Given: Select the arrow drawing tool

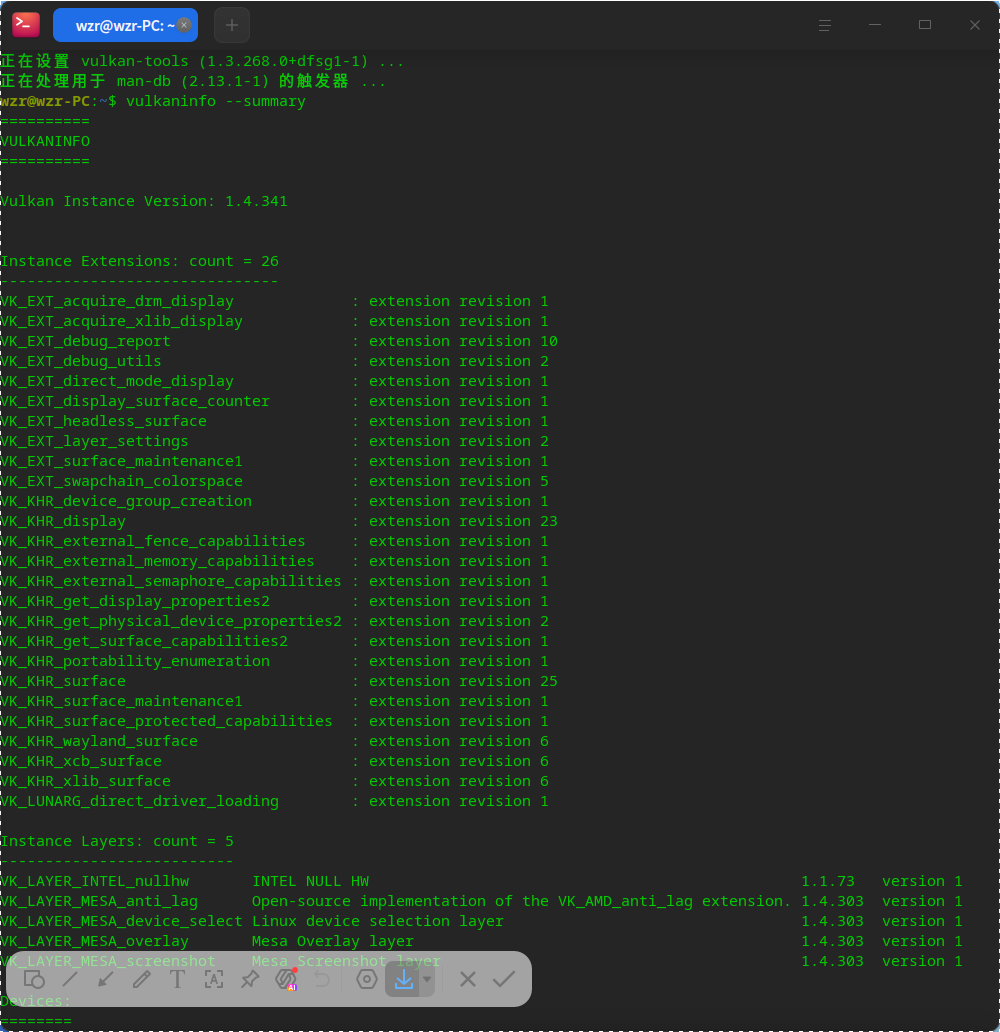Looking at the screenshot, I should point(105,979).
